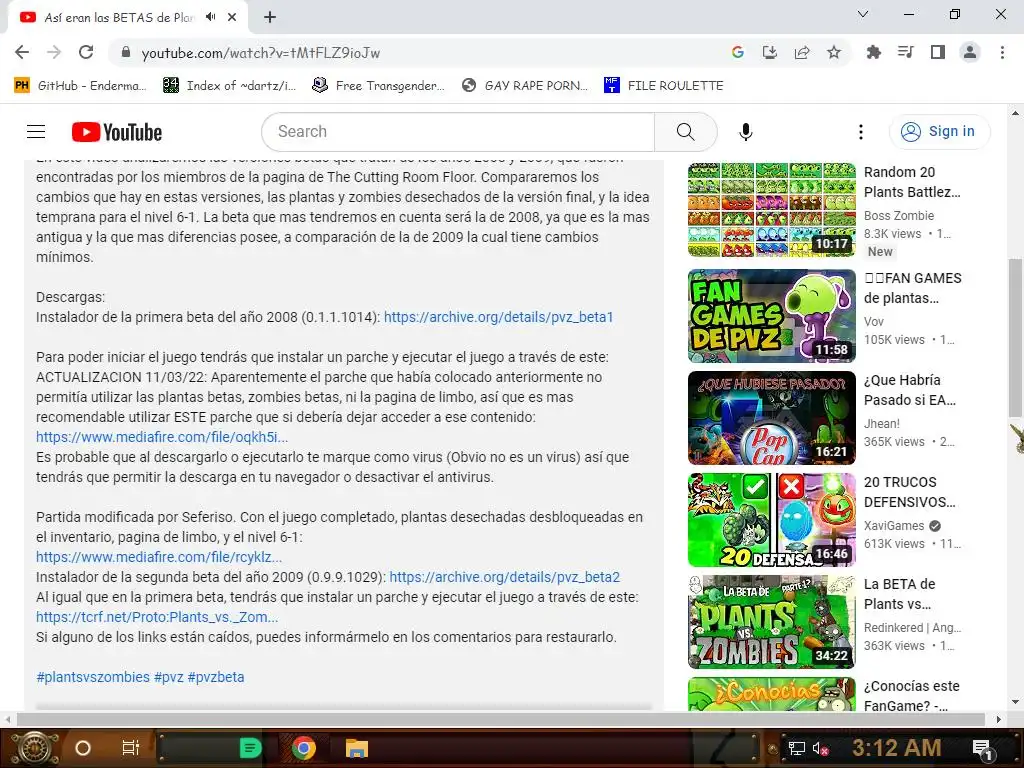Viewport: 1024px width, 768px height.
Task: Open File Explorer from taskbar
Action: 357,748
